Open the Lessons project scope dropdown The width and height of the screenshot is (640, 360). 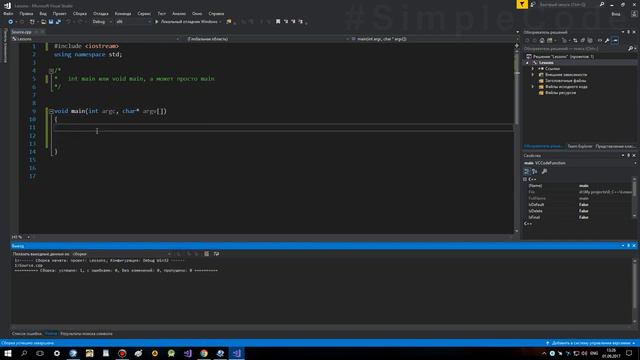click(x=96, y=39)
